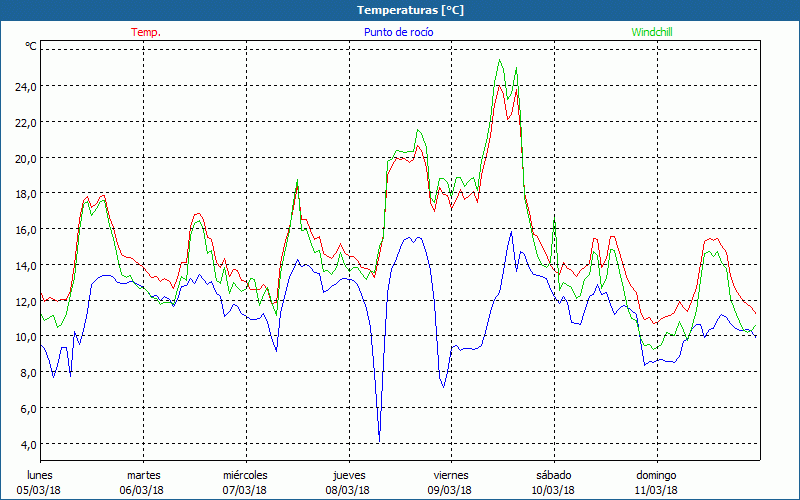This screenshot has width=800, height=500.
Task: Select the sábado day label
Action: click(553, 475)
